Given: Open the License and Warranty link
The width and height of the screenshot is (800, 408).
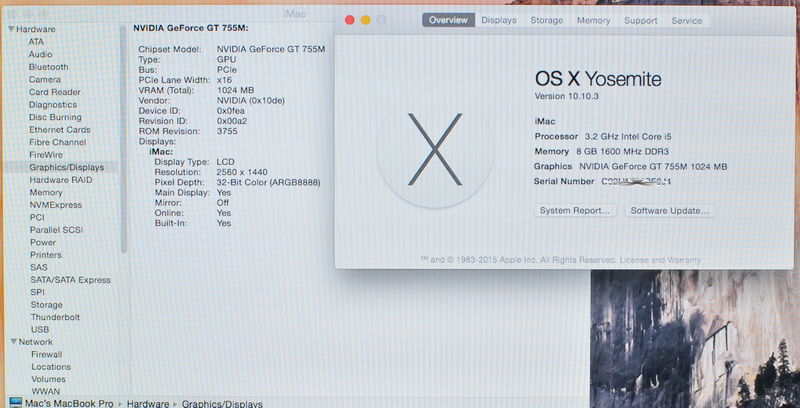Looking at the screenshot, I should [x=660, y=260].
